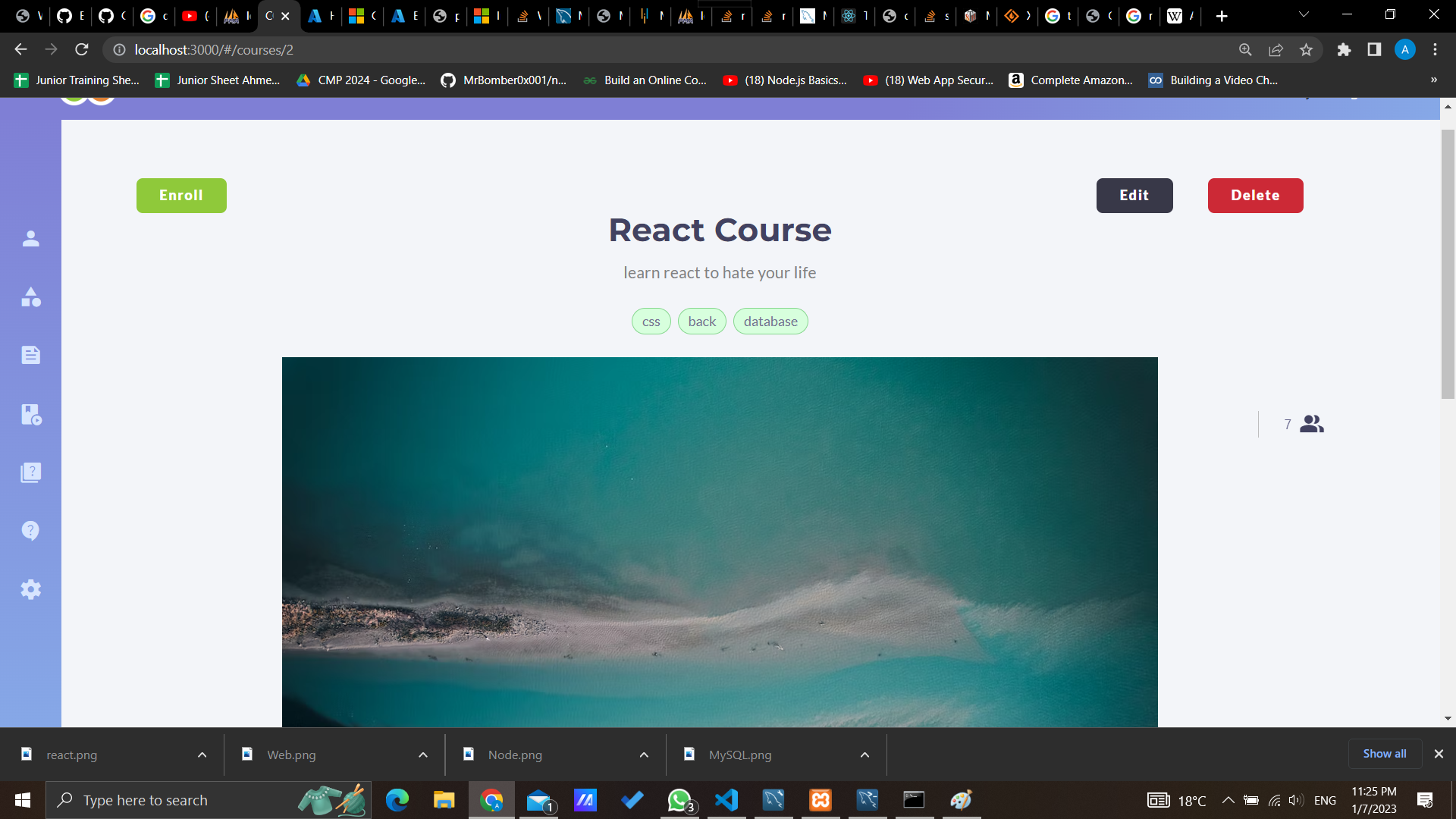Open the user profile sidebar icon
The height and width of the screenshot is (819, 1456).
tap(30, 239)
